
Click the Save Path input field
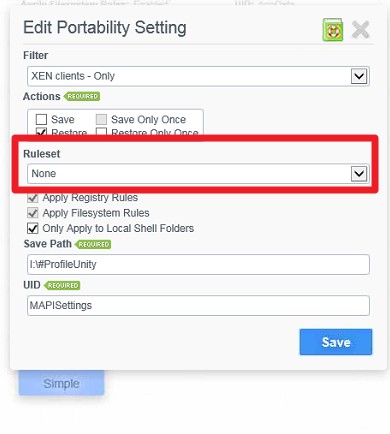pyautogui.click(x=198, y=265)
